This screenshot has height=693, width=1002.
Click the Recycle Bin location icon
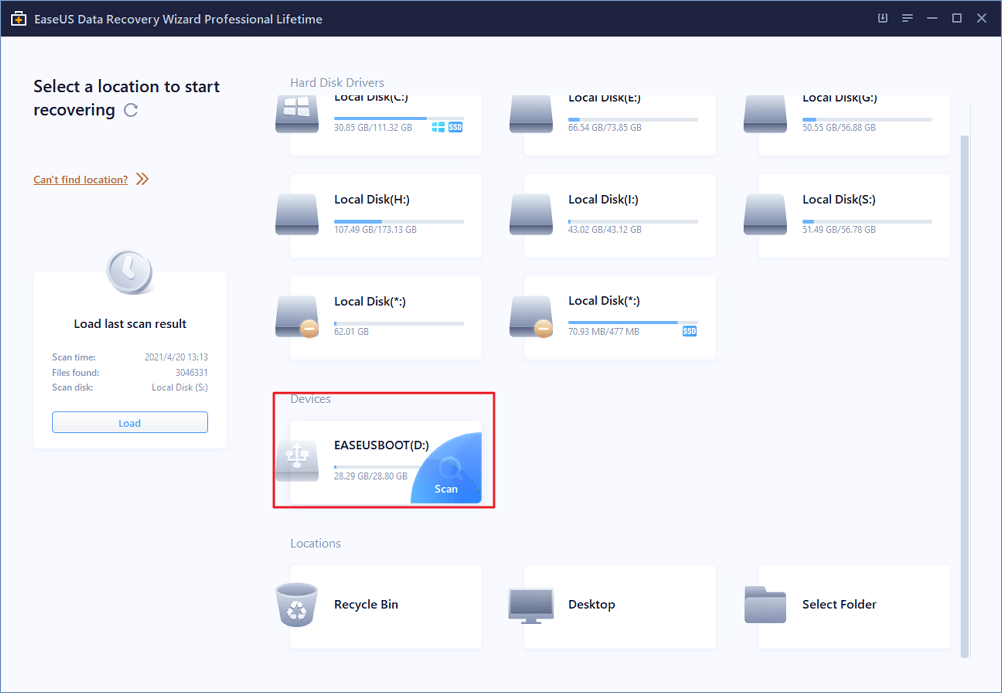coord(297,605)
